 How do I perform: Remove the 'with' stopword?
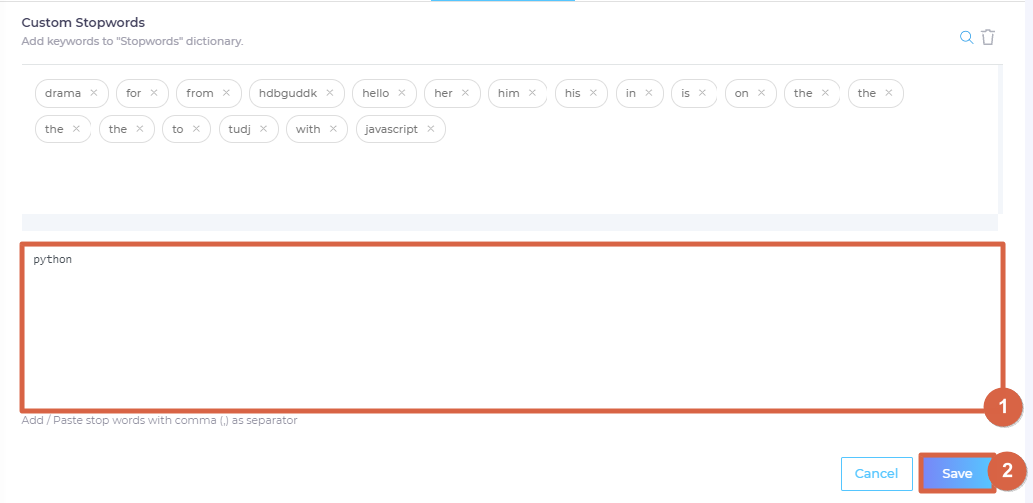(333, 129)
